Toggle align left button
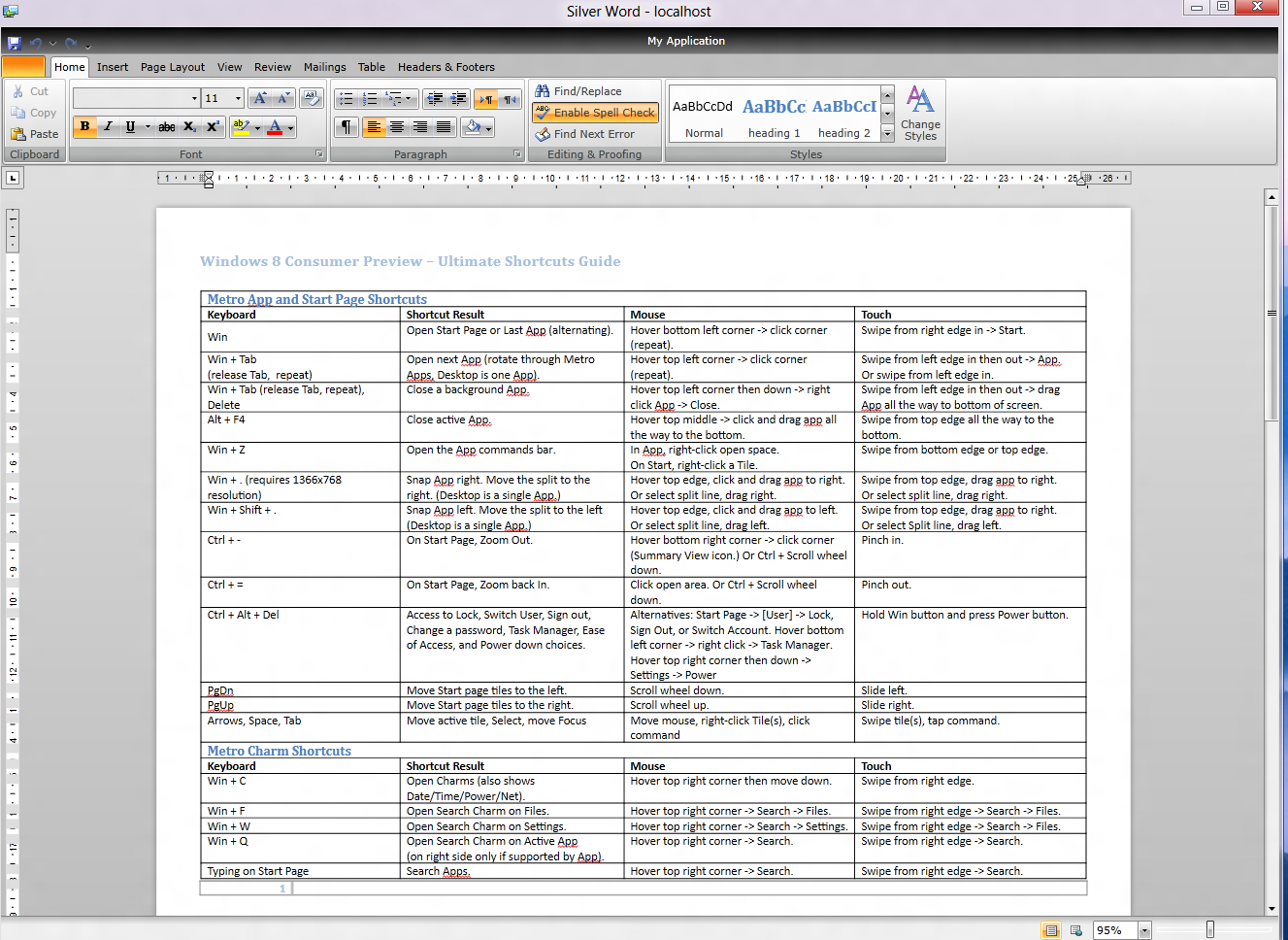The width and height of the screenshot is (1288, 940). pos(374,127)
